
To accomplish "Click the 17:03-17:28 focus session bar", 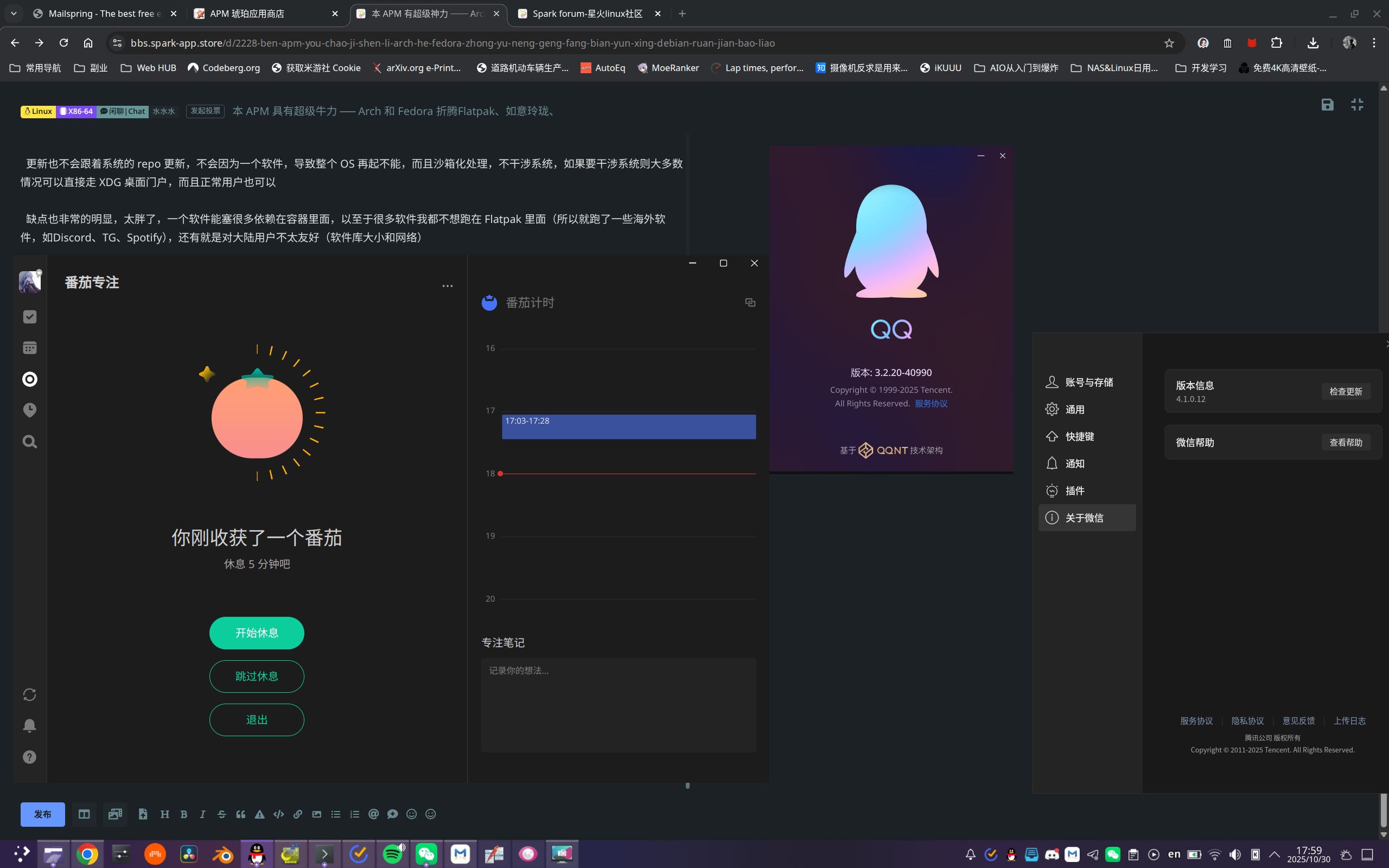I will [x=628, y=426].
